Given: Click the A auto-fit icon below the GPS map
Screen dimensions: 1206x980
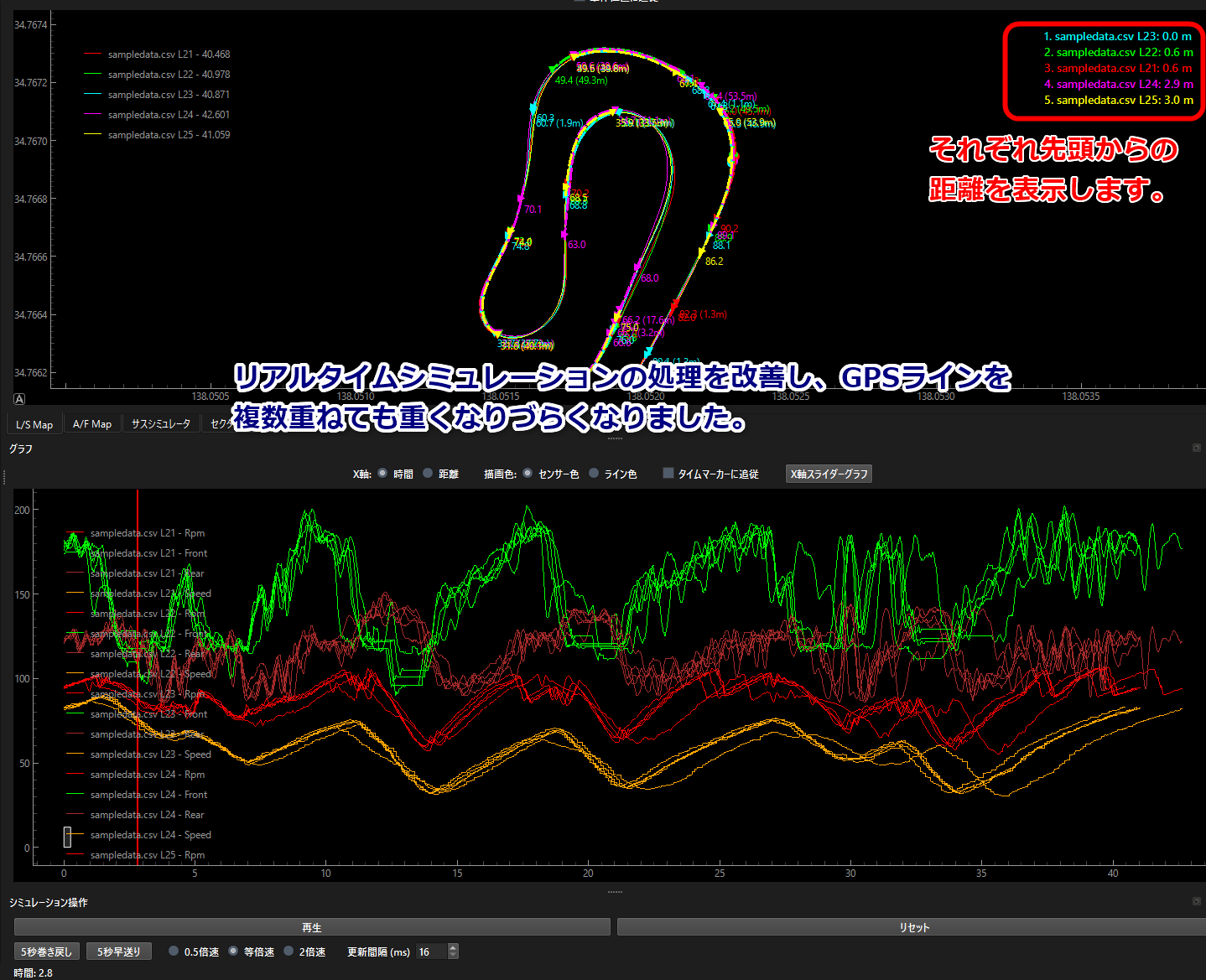Looking at the screenshot, I should coord(18,398).
